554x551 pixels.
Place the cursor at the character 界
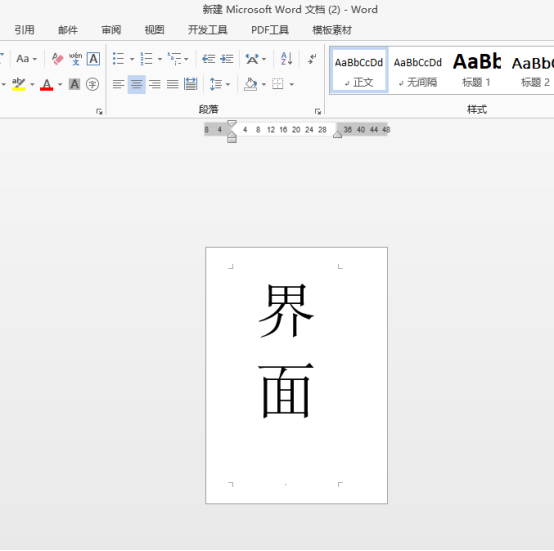(286, 310)
